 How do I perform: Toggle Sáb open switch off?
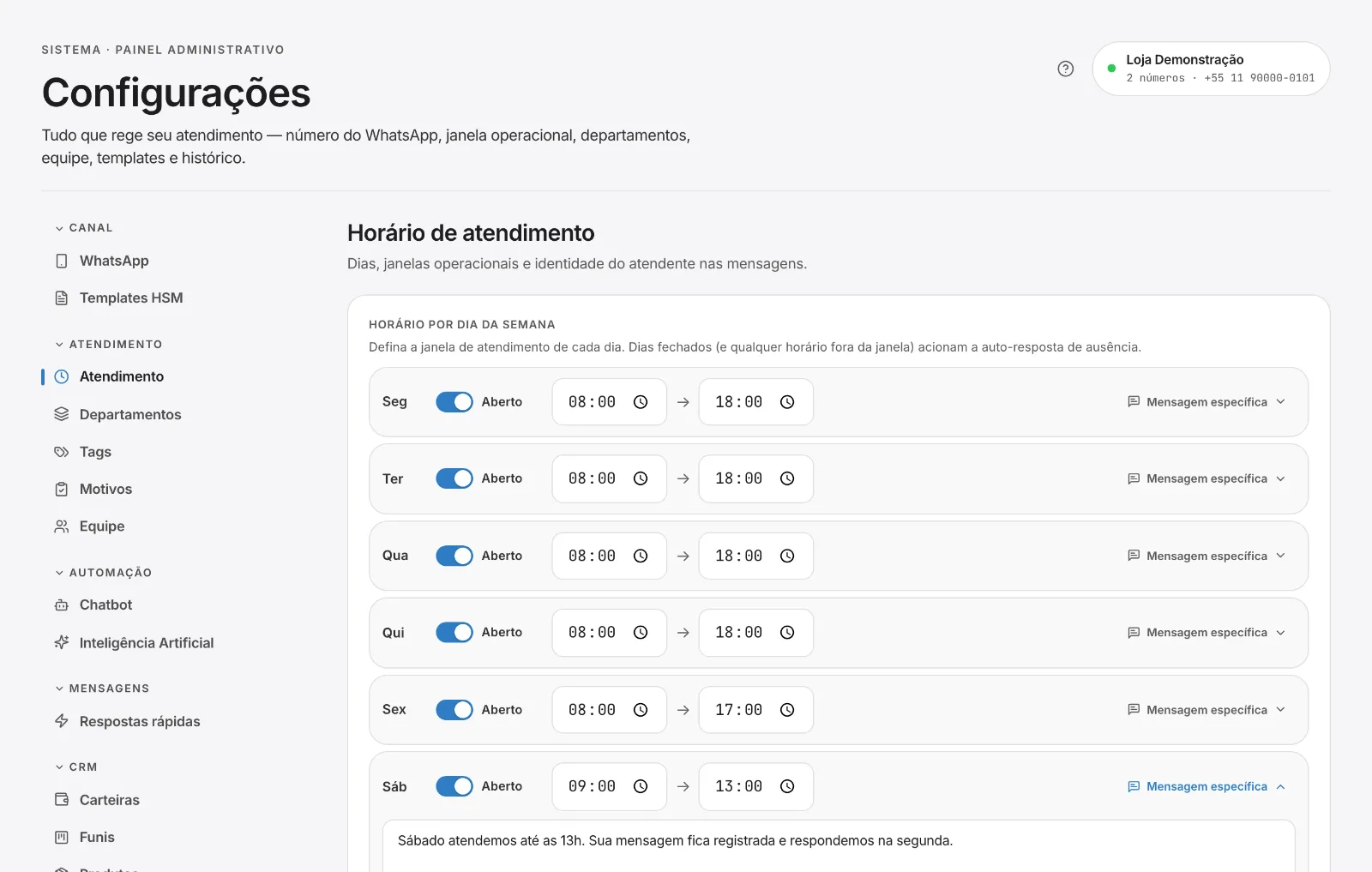pos(454,786)
